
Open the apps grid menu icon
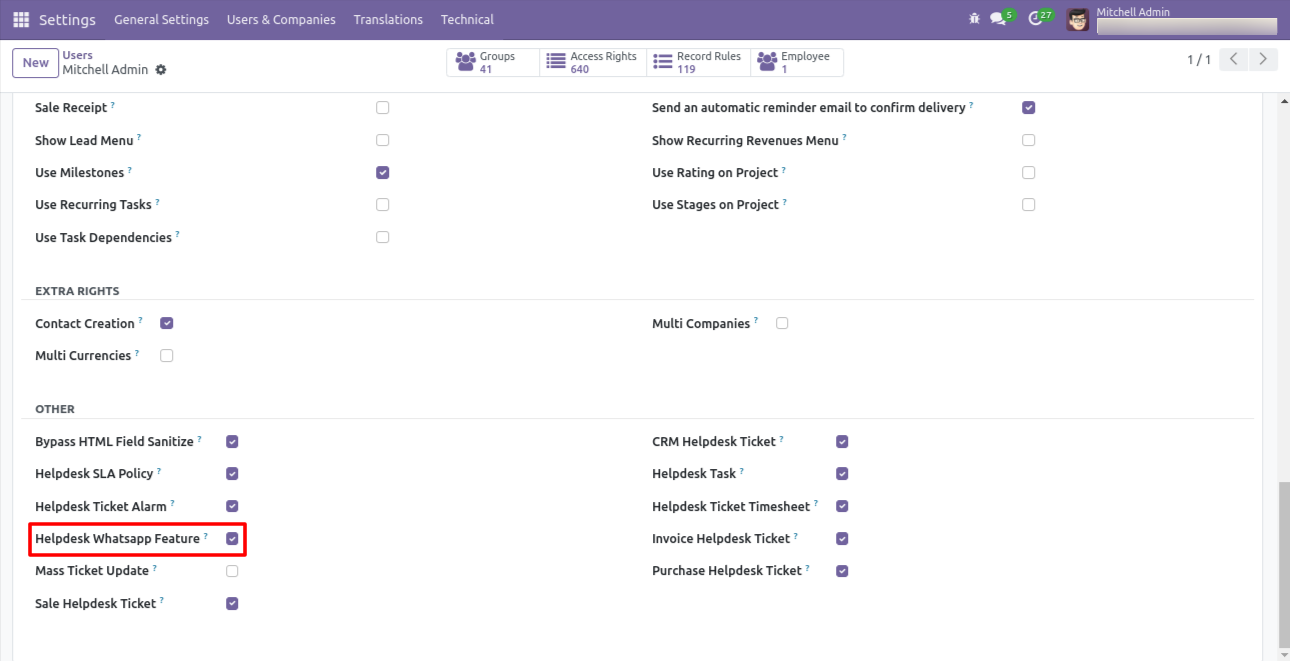pyautogui.click(x=21, y=20)
